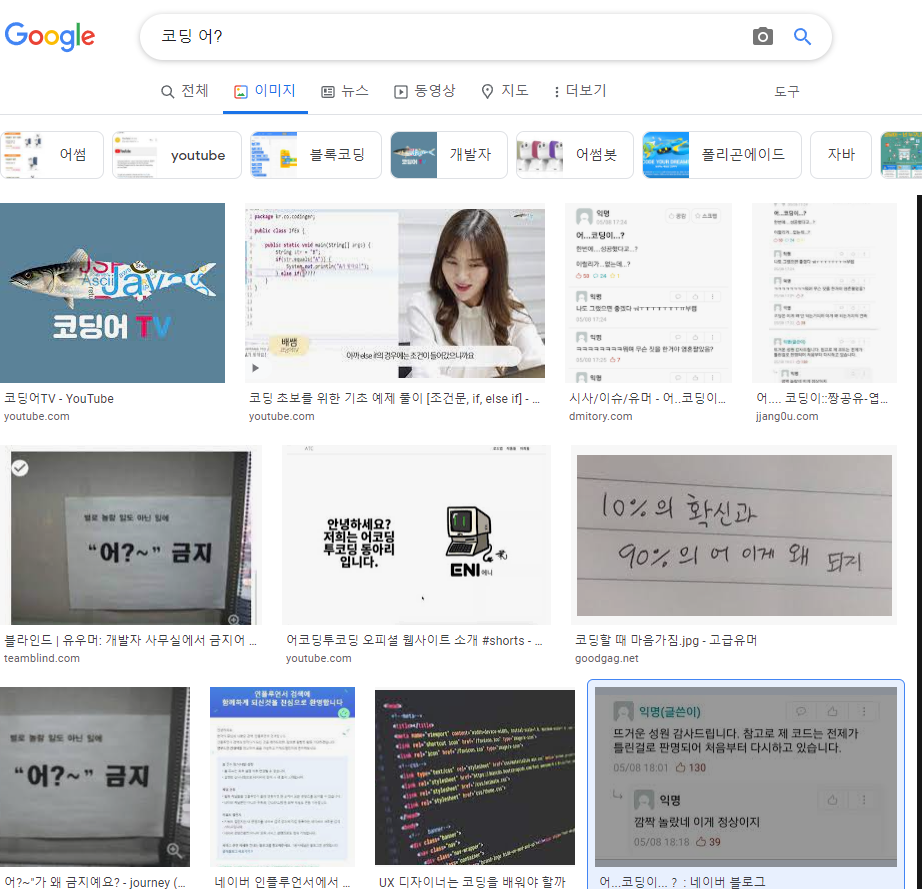Open the teamblind 어?~ 금지 sign thumbnail
The width and height of the screenshot is (922, 889).
131,535
